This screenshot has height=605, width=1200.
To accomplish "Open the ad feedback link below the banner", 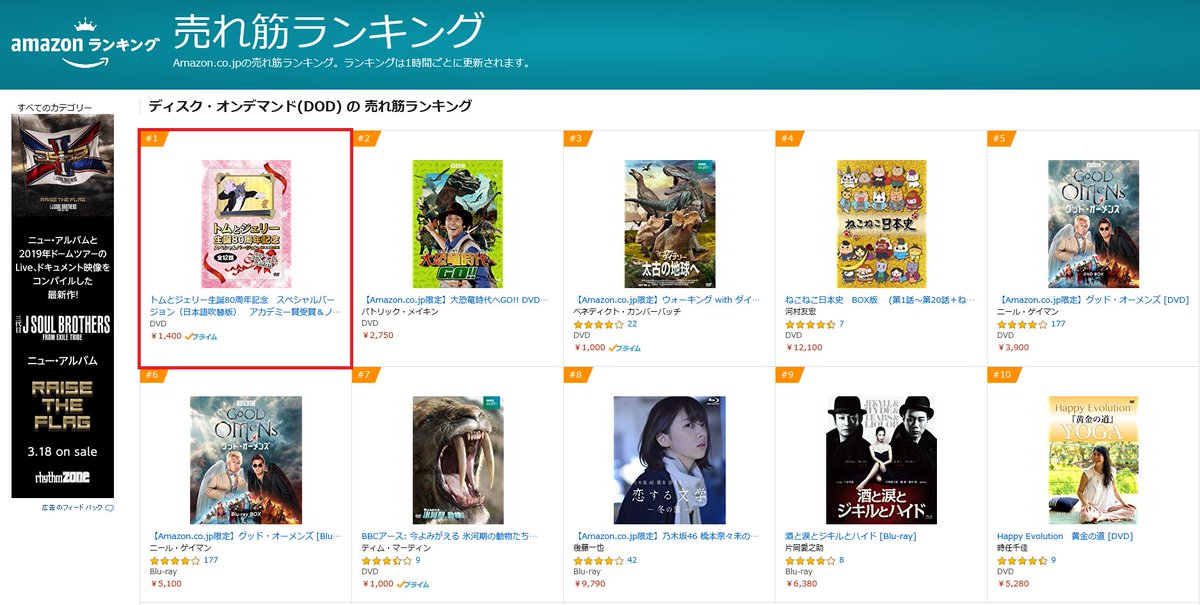I will (x=78, y=508).
